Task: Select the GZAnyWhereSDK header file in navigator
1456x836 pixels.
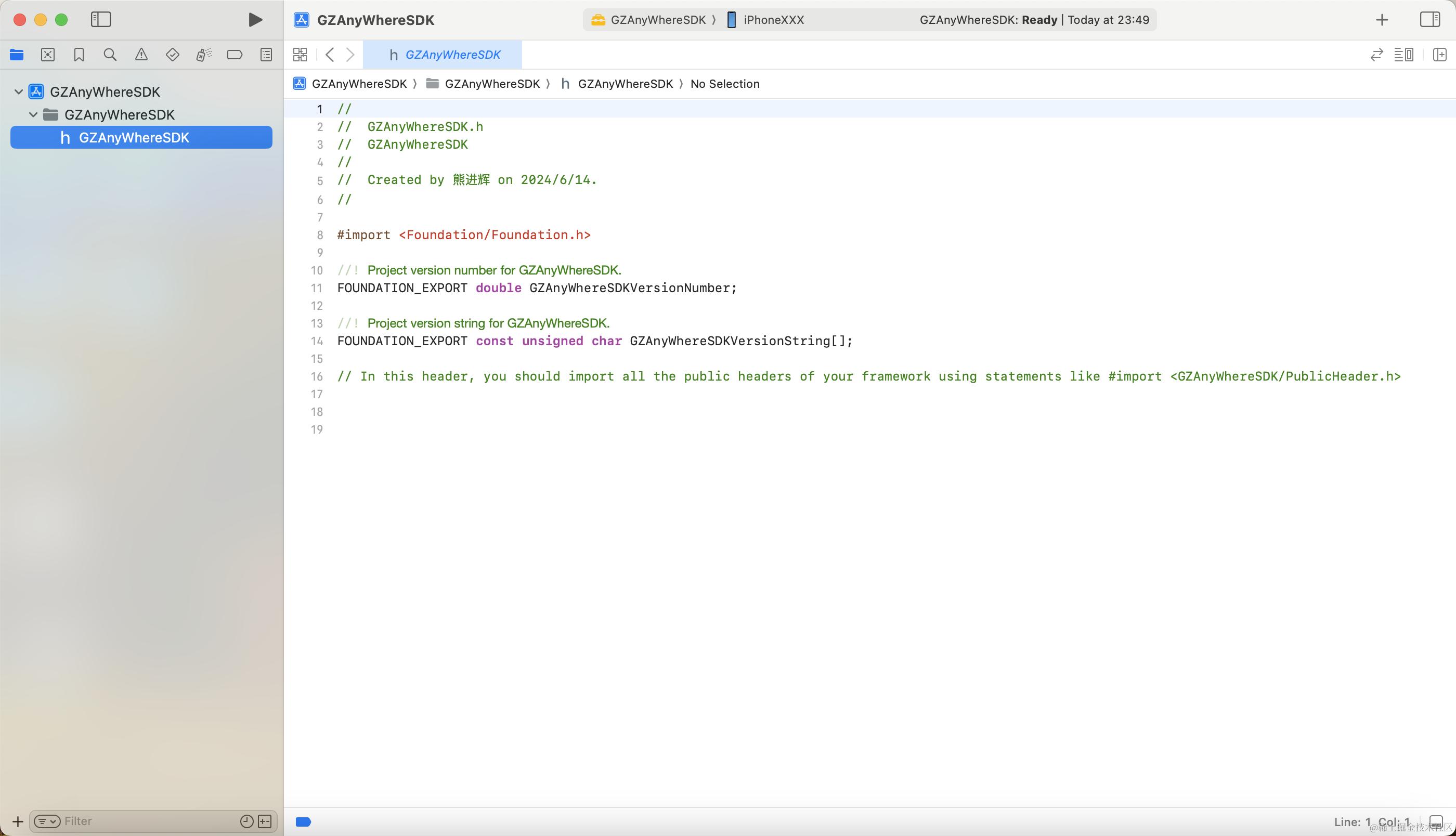Action: (134, 138)
